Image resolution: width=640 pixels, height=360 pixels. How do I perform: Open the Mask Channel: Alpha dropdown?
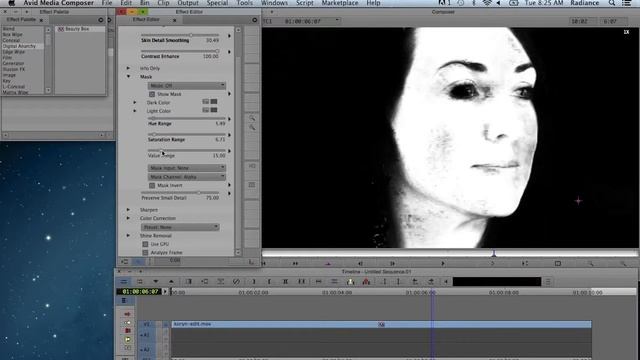(x=187, y=177)
